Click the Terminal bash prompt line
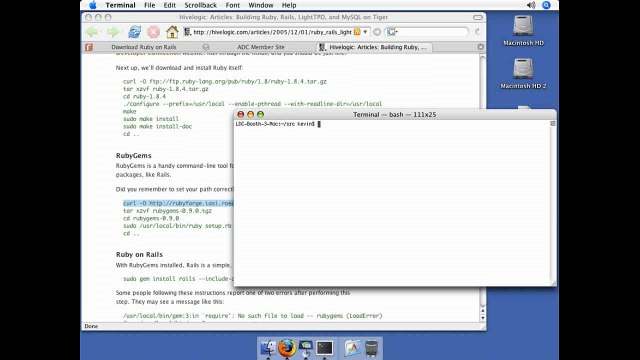 (278, 124)
